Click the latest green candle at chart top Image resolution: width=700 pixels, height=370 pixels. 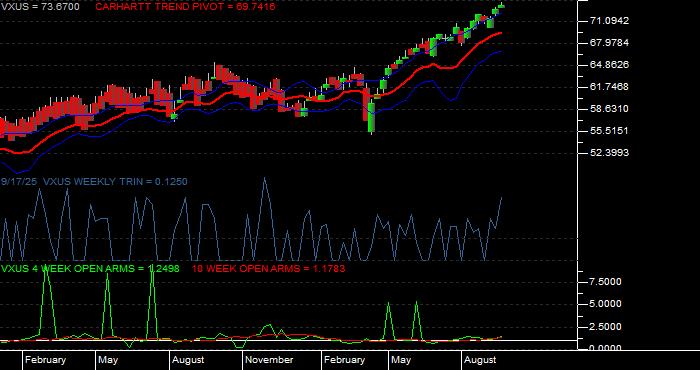tap(501, 5)
